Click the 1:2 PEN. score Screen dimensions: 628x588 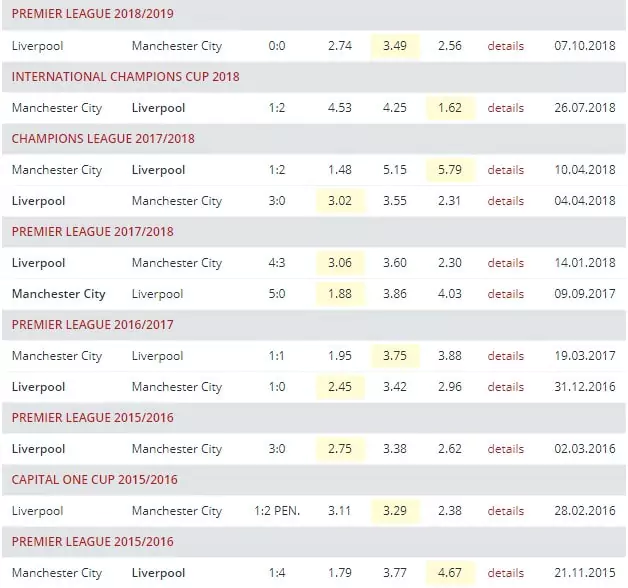tap(277, 511)
